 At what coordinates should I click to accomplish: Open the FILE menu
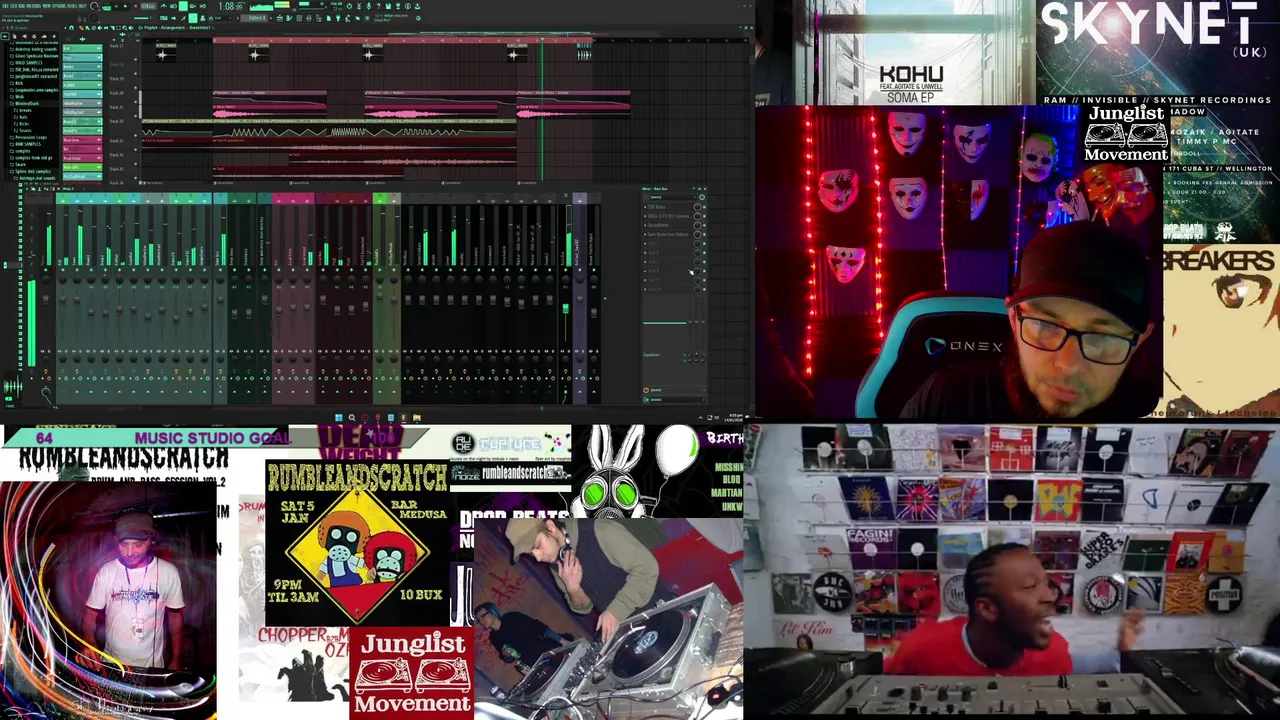[x=5, y=6]
